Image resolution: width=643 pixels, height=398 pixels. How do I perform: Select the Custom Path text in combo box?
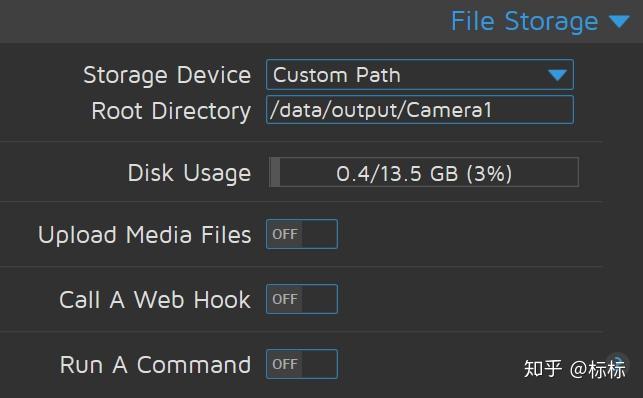(x=337, y=75)
